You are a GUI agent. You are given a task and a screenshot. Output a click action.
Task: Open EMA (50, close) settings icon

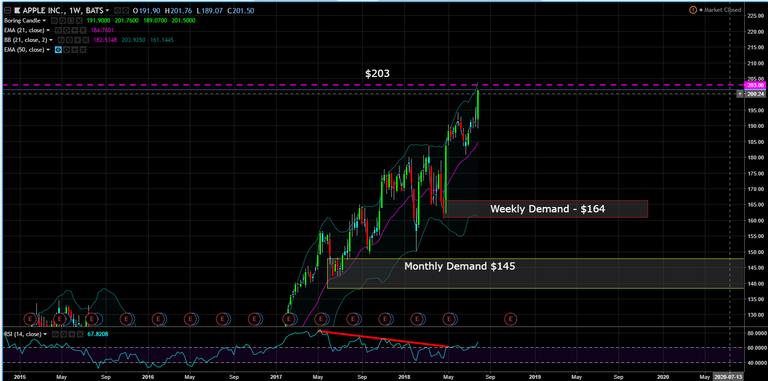pos(66,50)
